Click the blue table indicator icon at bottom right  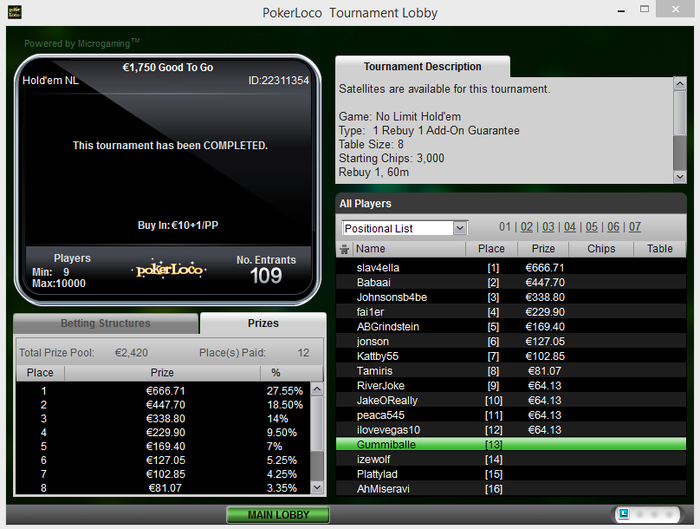624,514
